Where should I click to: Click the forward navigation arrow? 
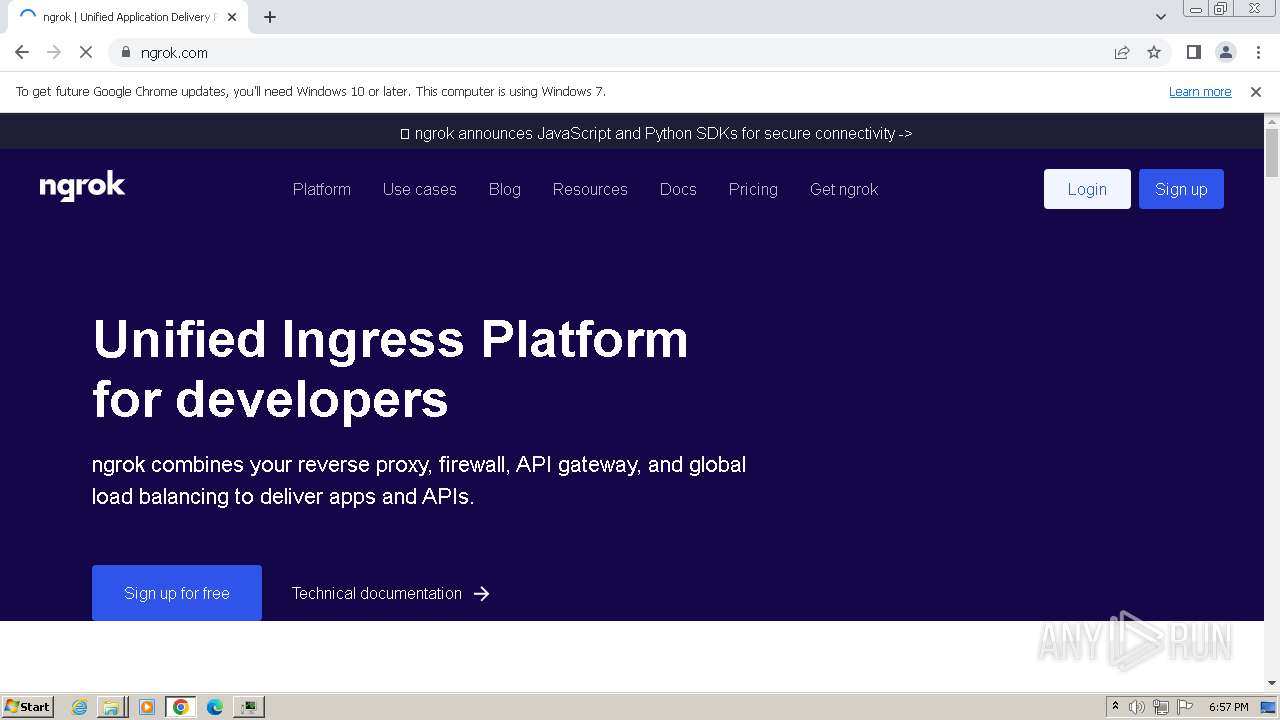(x=54, y=53)
